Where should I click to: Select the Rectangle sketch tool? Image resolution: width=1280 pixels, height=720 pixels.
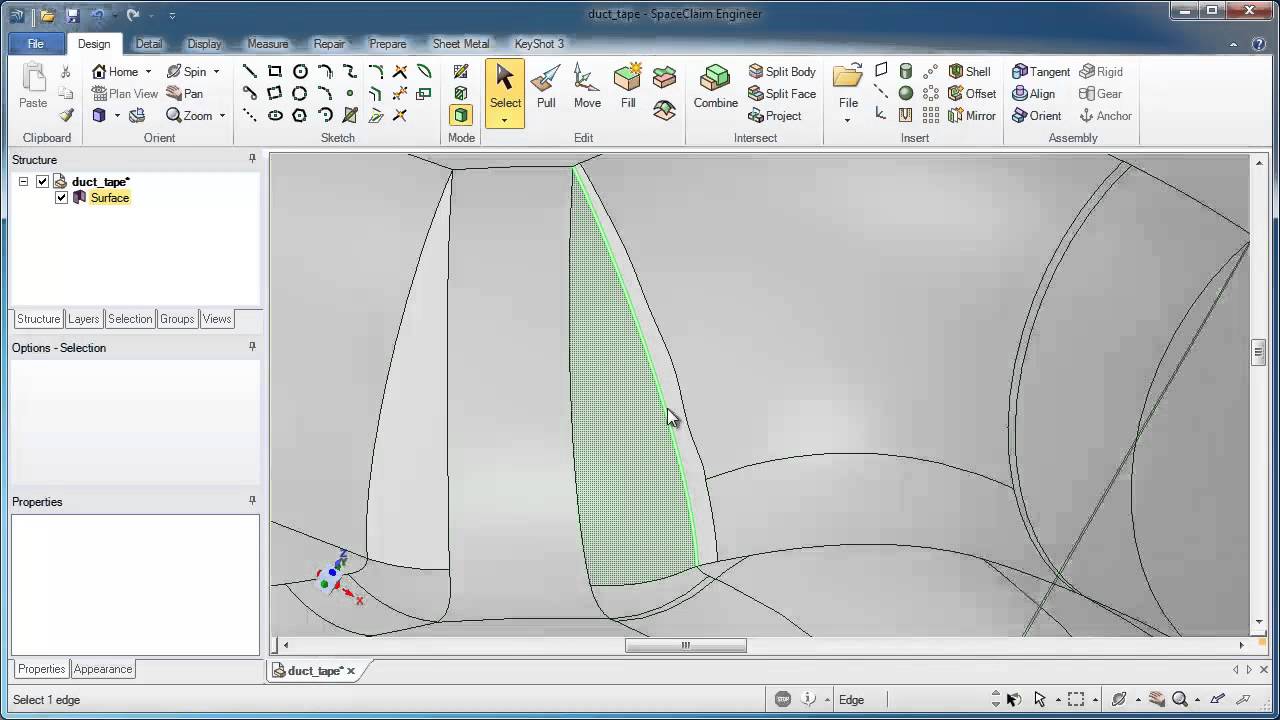(x=275, y=71)
